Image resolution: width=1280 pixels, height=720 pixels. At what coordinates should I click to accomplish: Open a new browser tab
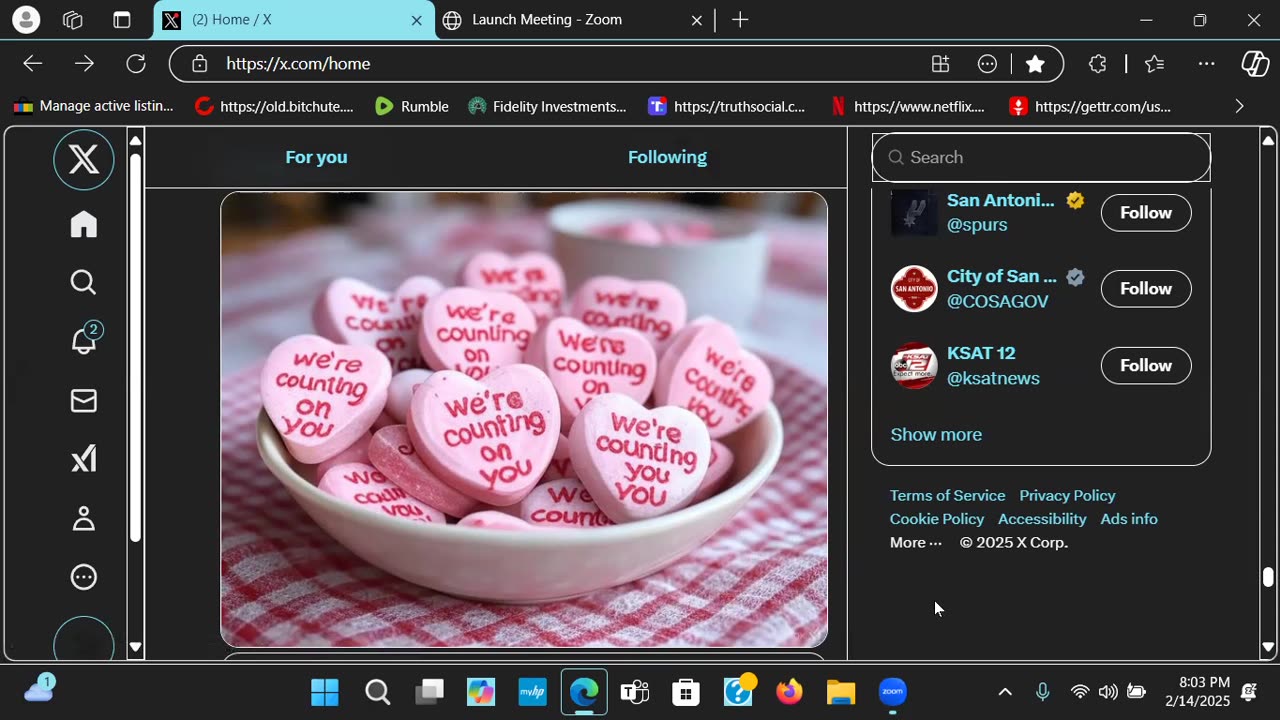pos(740,20)
